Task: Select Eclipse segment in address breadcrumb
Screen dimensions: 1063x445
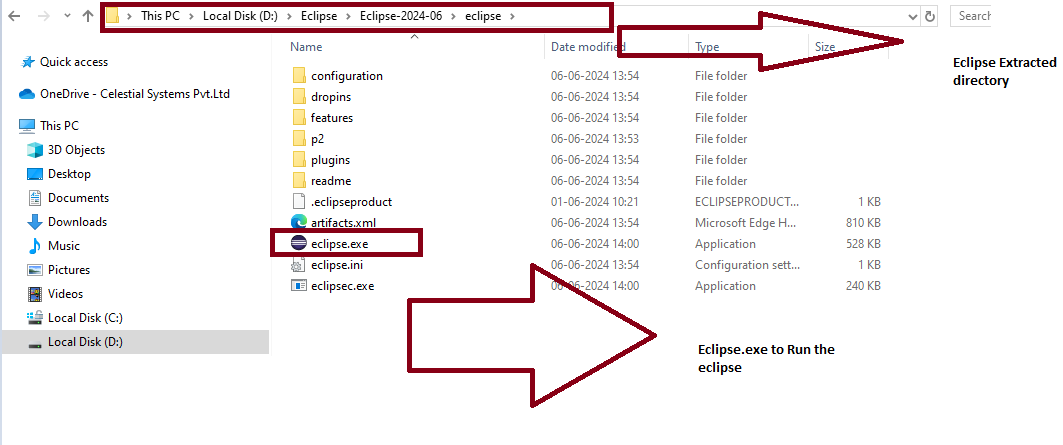Action: tap(319, 16)
